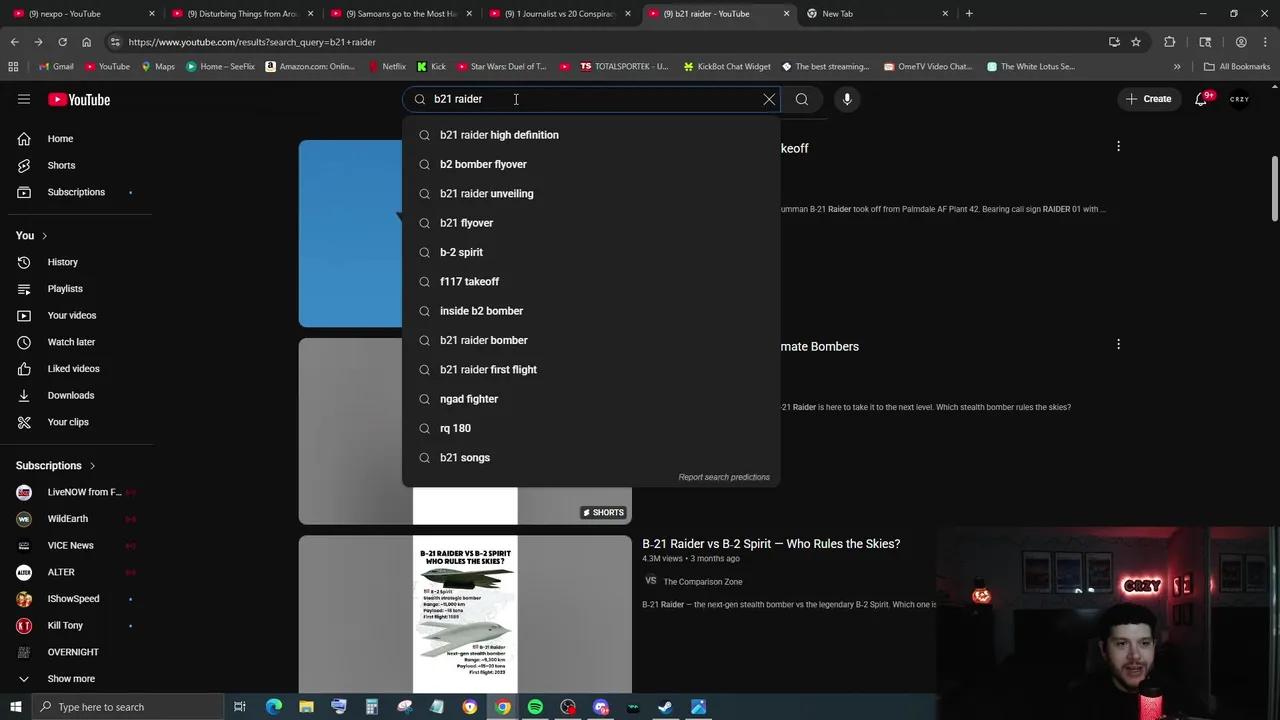Open the YouTube hamburger guide menu
Screen dimensions: 1280x720
(24, 99)
